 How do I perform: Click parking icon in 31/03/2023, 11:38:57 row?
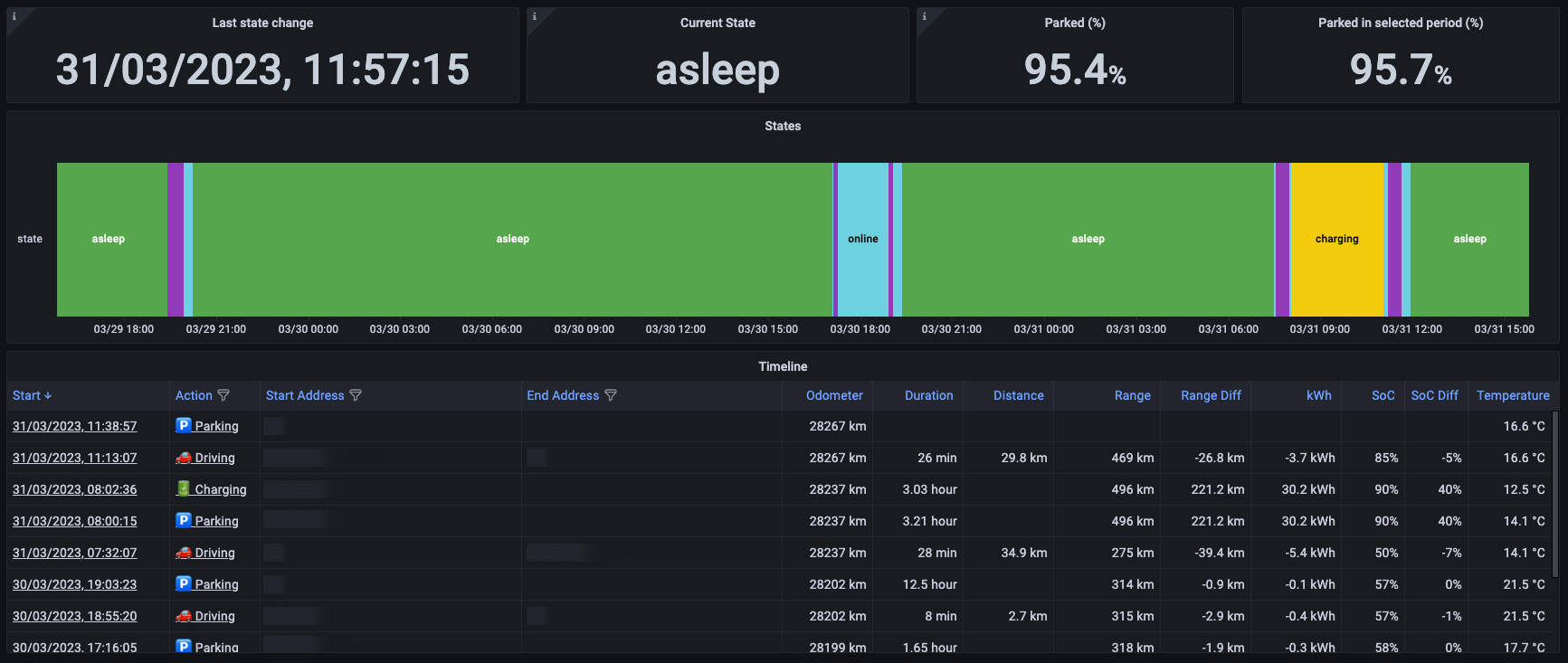184,425
